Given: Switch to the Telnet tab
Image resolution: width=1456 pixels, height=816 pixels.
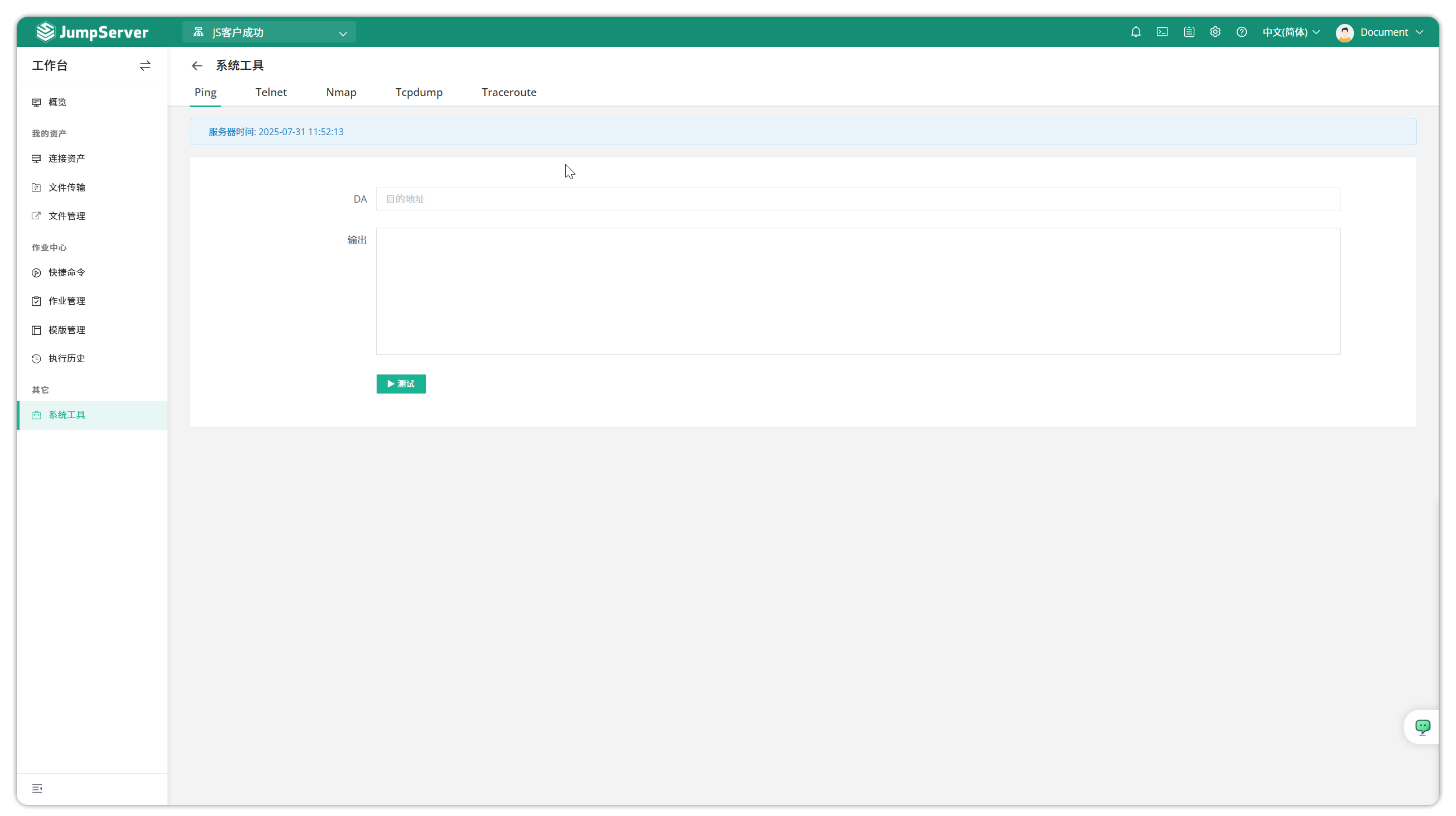Looking at the screenshot, I should pyautogui.click(x=271, y=92).
